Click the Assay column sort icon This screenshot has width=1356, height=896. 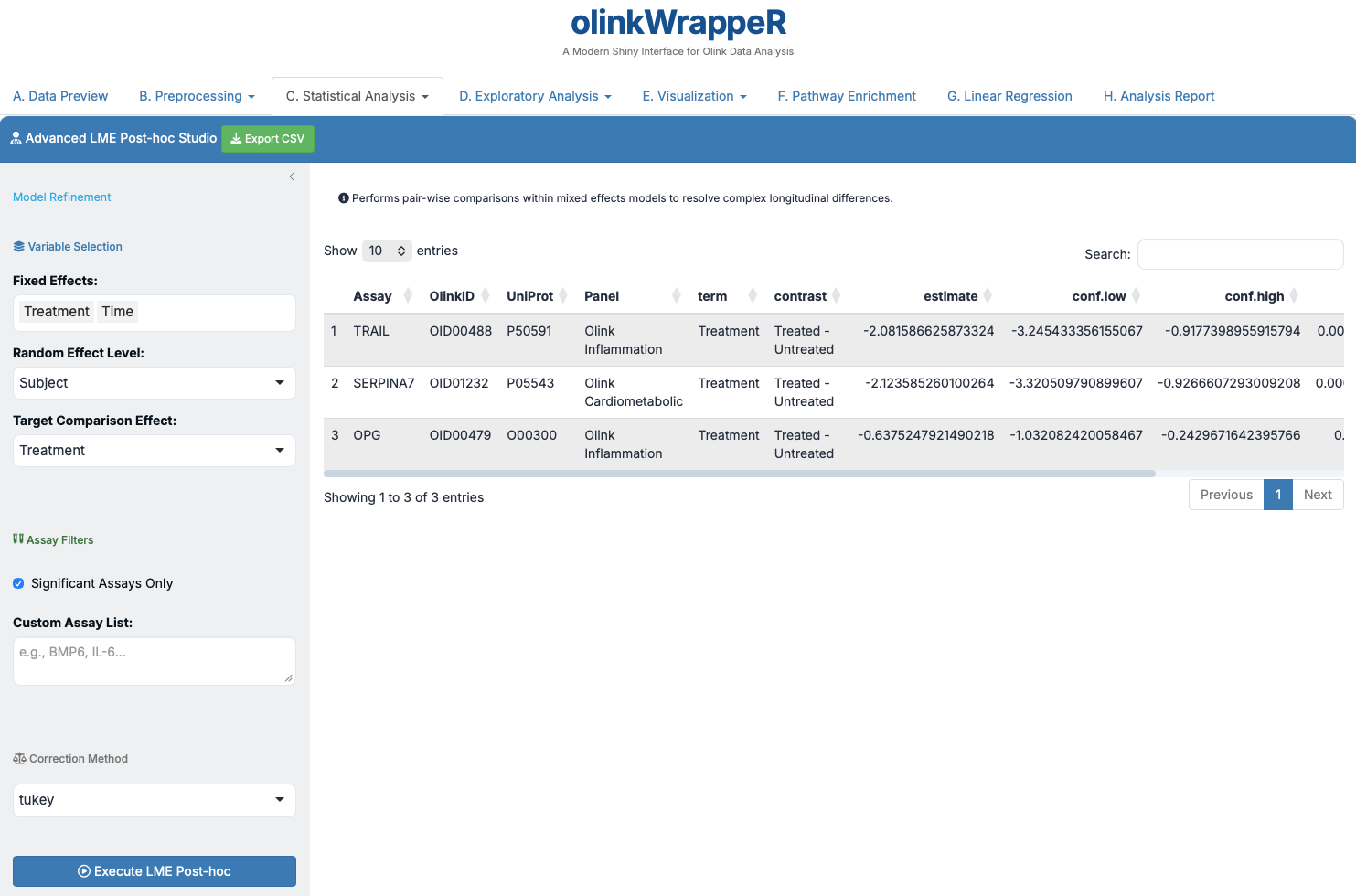pos(408,296)
